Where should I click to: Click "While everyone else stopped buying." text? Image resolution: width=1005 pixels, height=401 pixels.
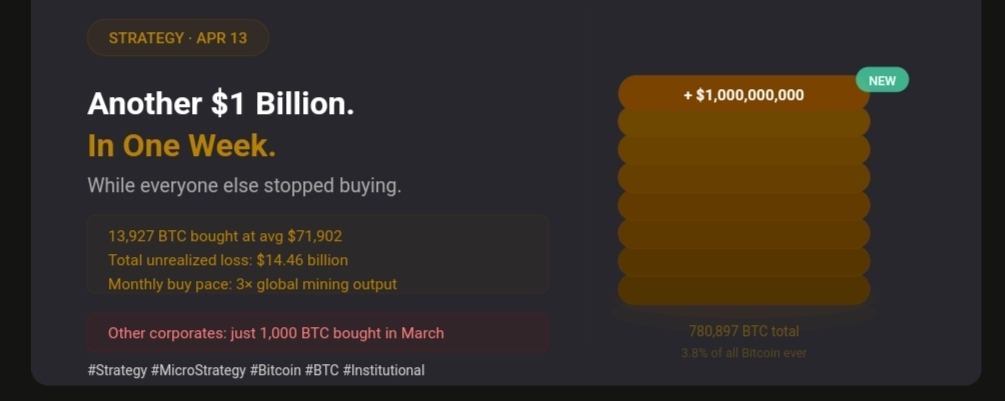244,186
